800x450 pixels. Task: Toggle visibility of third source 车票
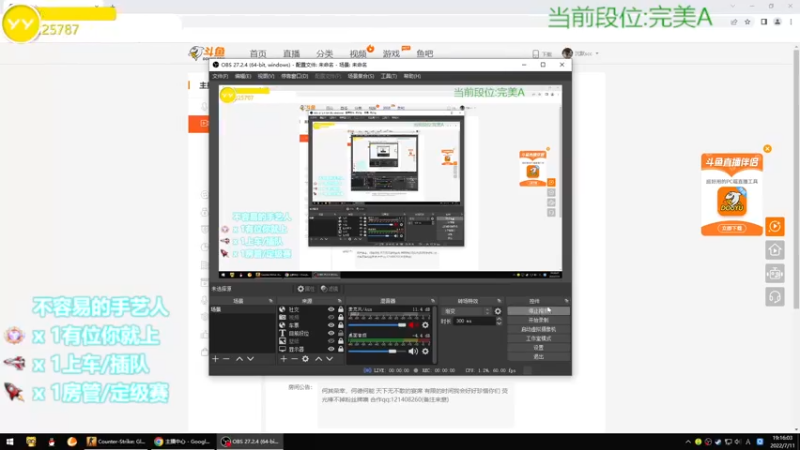point(331,325)
